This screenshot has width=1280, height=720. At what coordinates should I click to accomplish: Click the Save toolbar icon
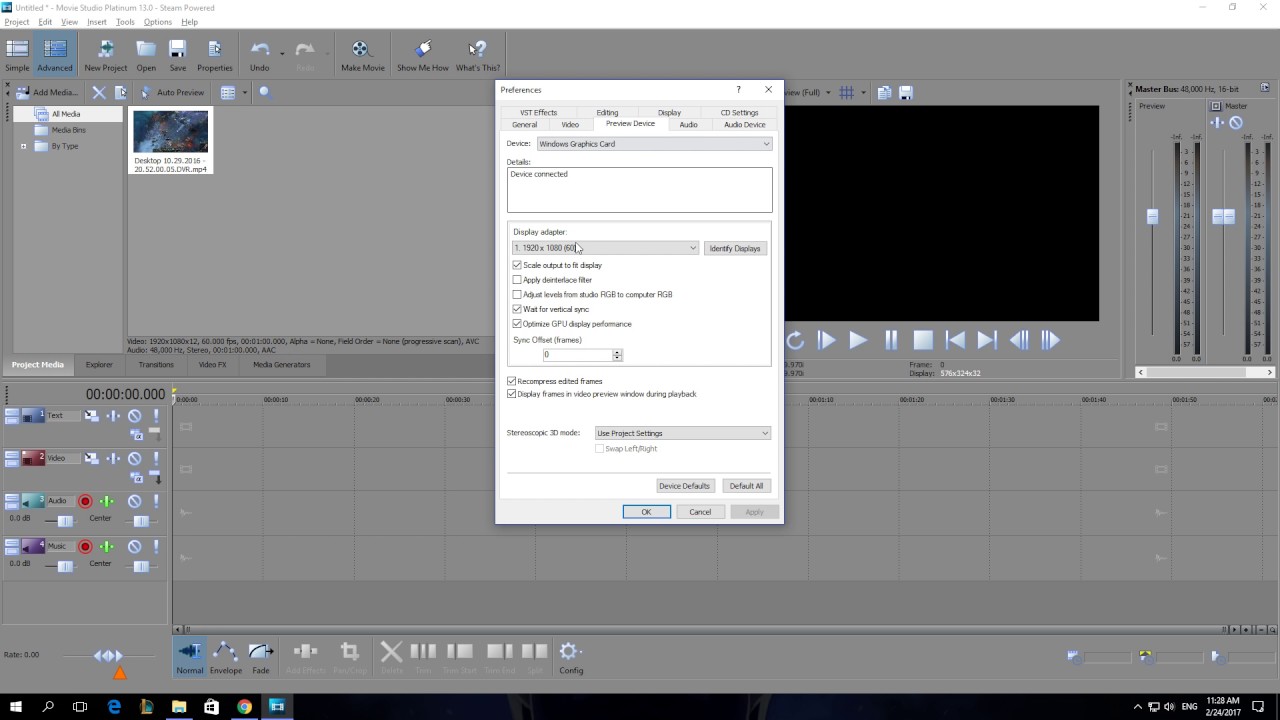(x=177, y=56)
